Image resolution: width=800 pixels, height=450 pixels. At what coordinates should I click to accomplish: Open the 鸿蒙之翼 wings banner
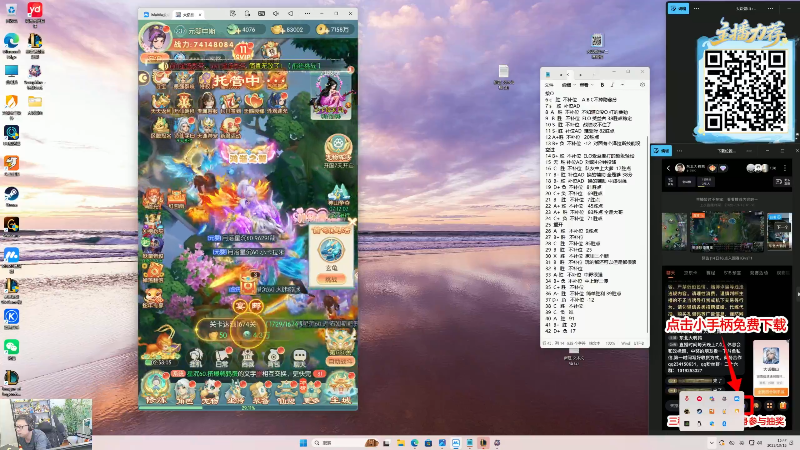pyautogui.click(x=248, y=153)
